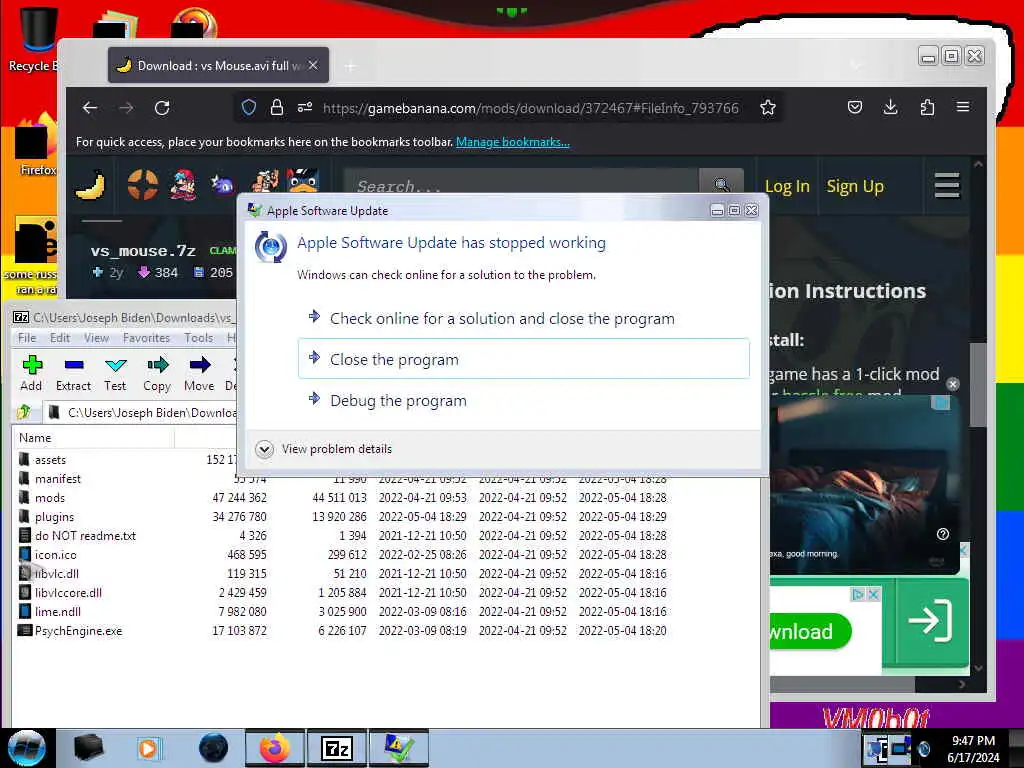Open Firefox hamburger menu

coord(963,107)
